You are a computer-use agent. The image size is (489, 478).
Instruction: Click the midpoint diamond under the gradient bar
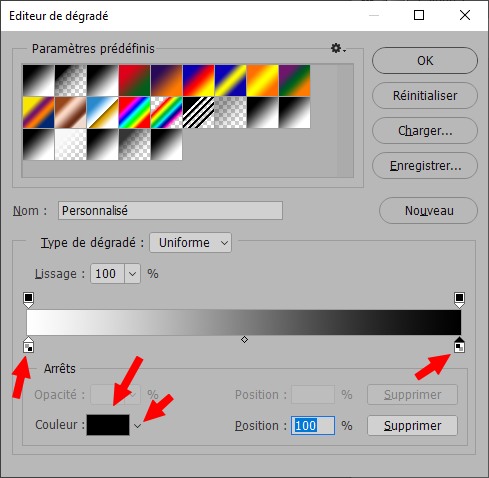click(x=244, y=340)
